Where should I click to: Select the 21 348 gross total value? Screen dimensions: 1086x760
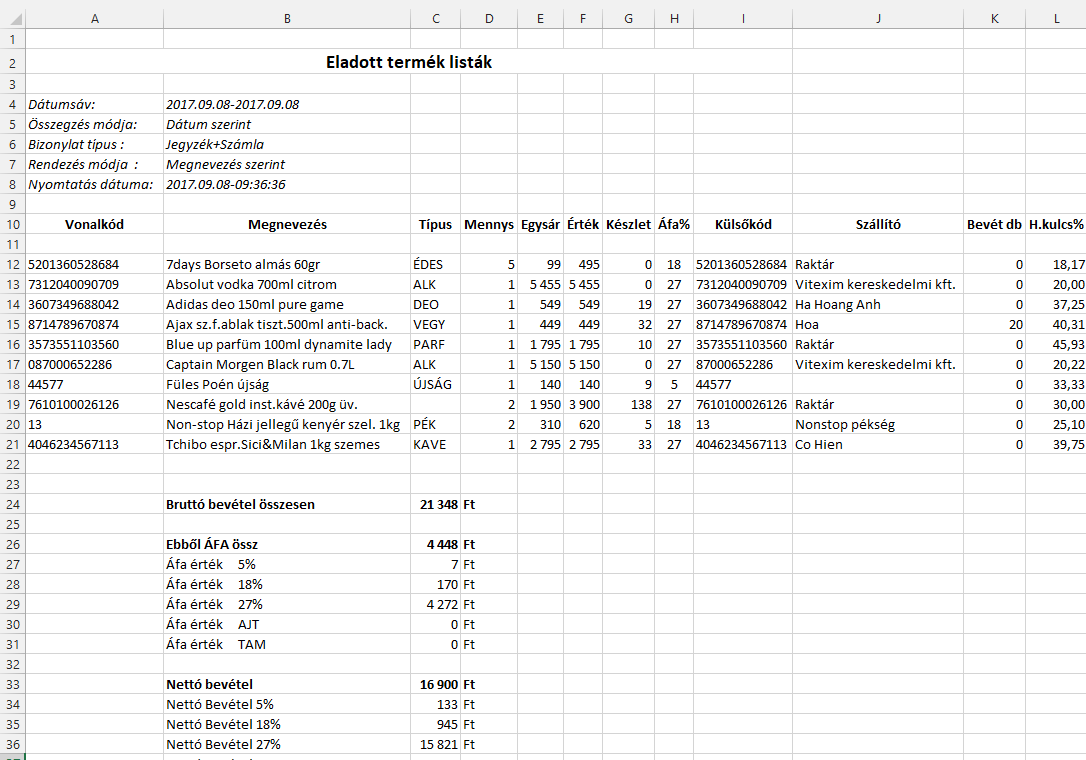pos(438,505)
